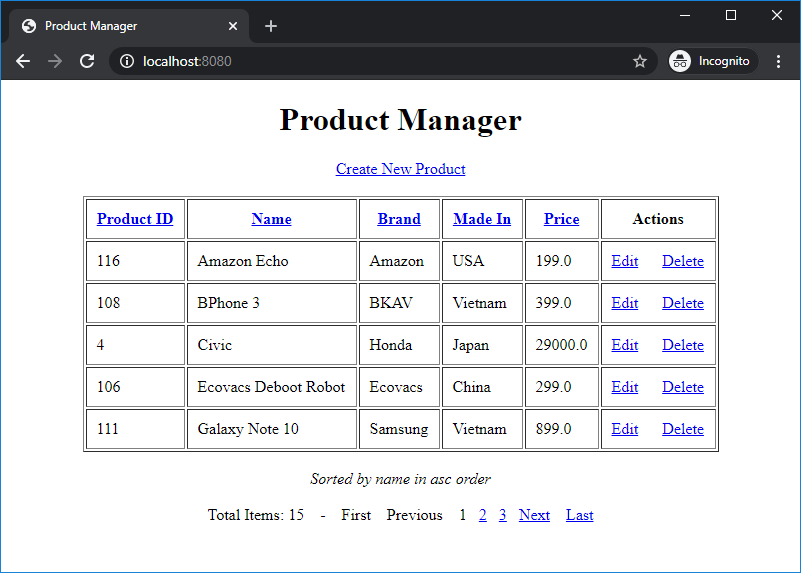The image size is (801, 573).
Task: Edit the Ecovacs Deboot Robot product
Action: coord(625,387)
